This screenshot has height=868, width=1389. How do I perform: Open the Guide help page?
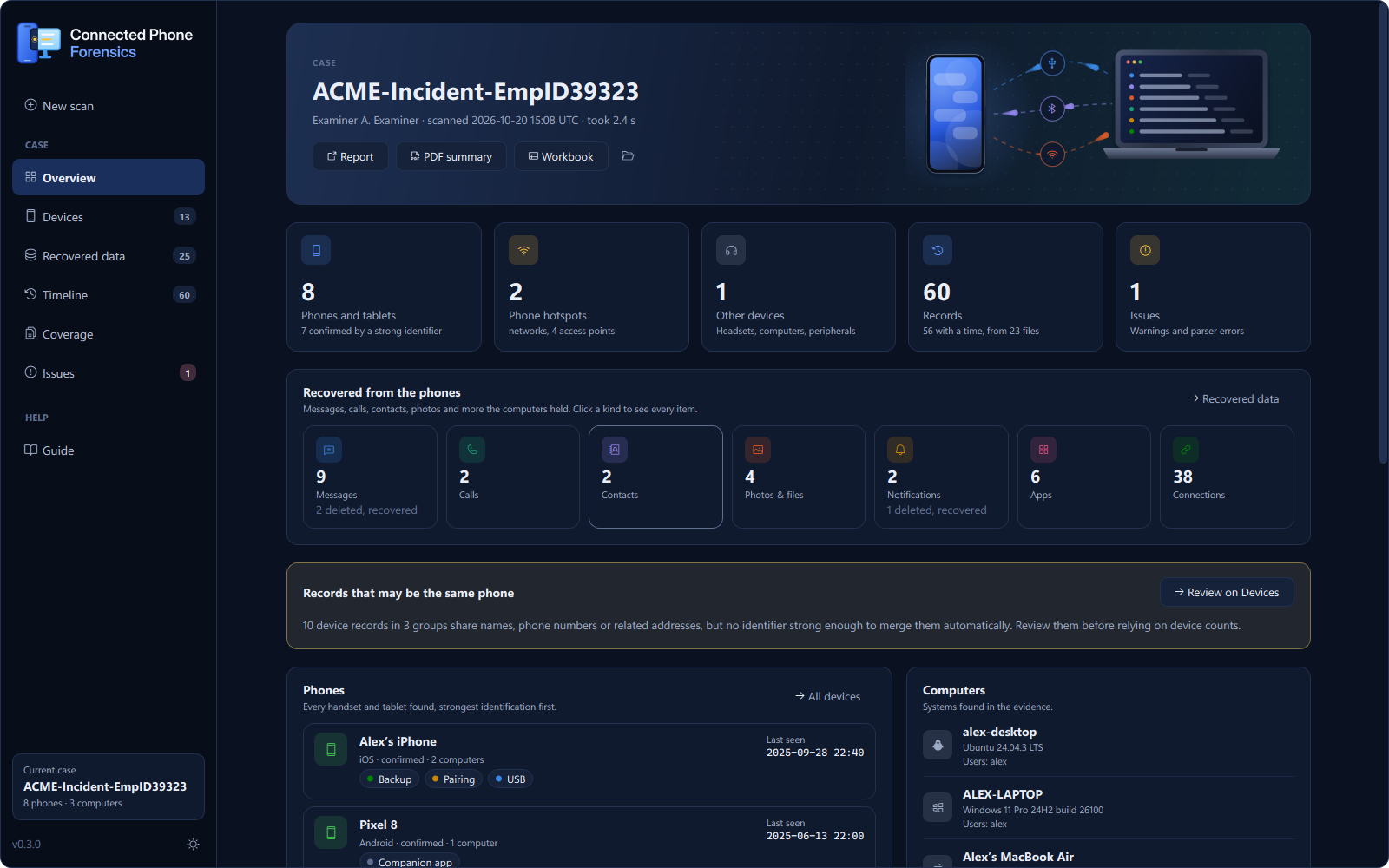point(109,450)
